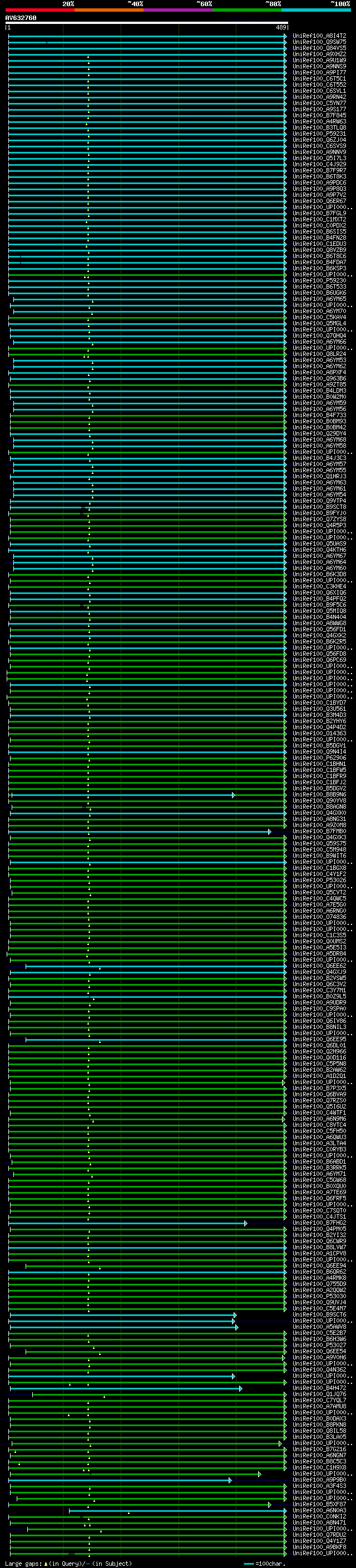The image size is (356, 1568).
Task: Select the UniRef100_Q6EE62 label
Action: pos(319,966)
